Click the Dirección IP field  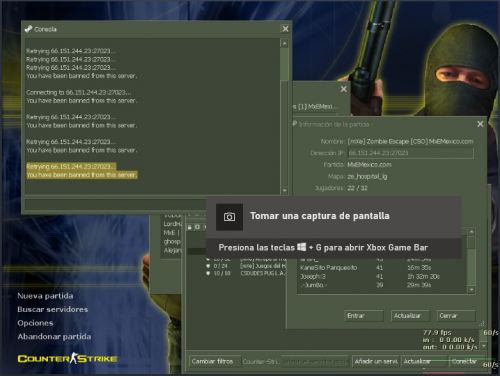click(x=411, y=153)
